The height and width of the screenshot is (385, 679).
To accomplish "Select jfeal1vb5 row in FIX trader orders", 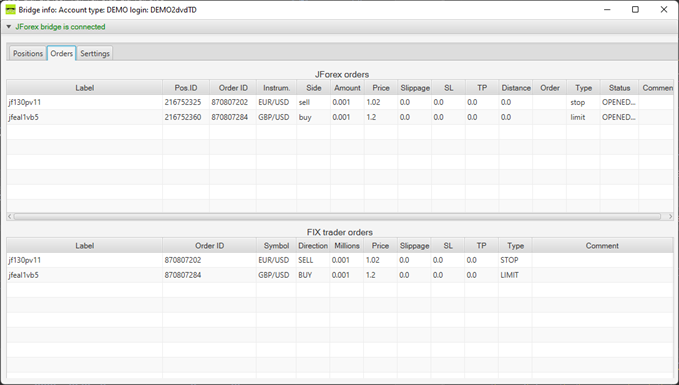I will tap(340, 275).
